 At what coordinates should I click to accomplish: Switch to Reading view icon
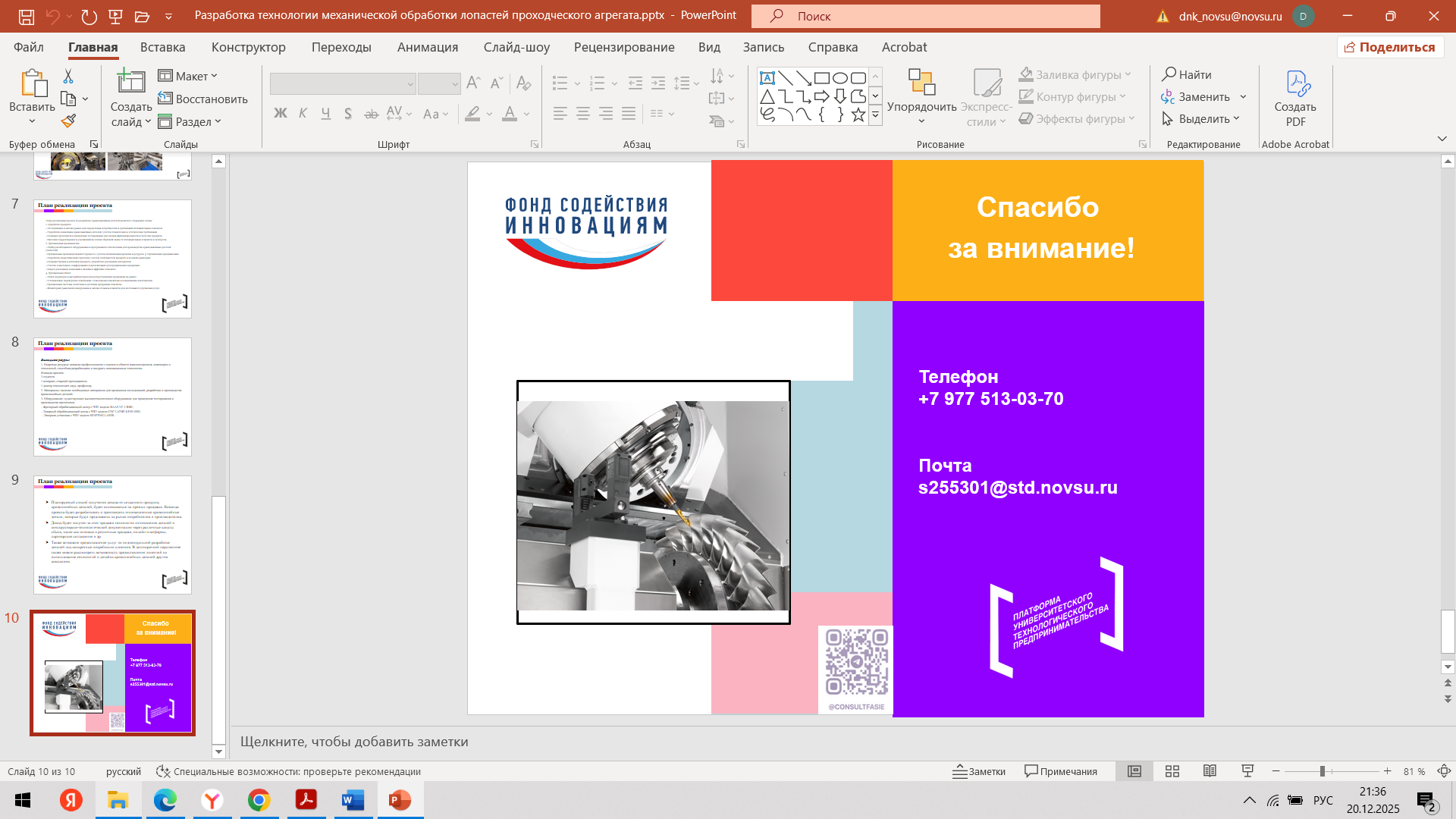coord(1210,771)
